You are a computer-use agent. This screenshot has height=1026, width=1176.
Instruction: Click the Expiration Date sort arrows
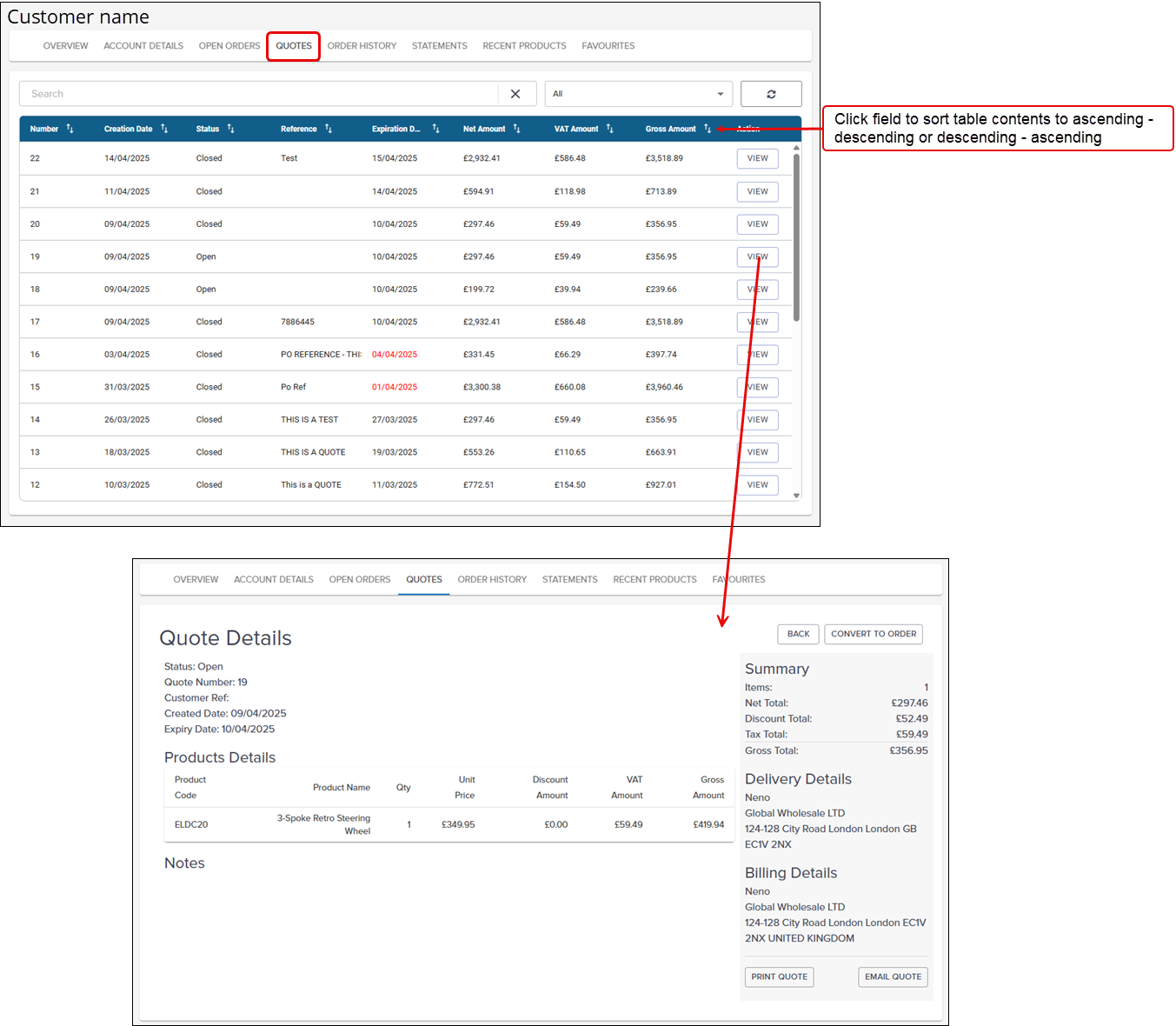pyautogui.click(x=435, y=129)
